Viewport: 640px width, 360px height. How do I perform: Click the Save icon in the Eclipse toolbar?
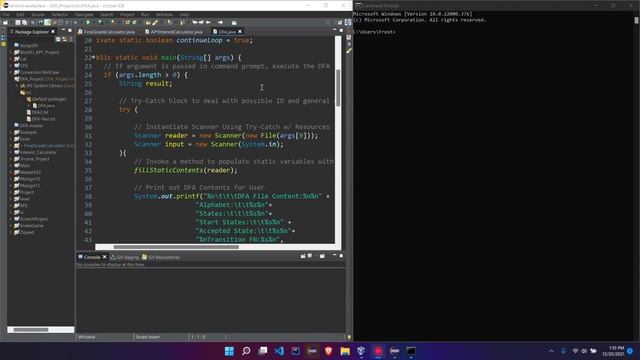18,22
